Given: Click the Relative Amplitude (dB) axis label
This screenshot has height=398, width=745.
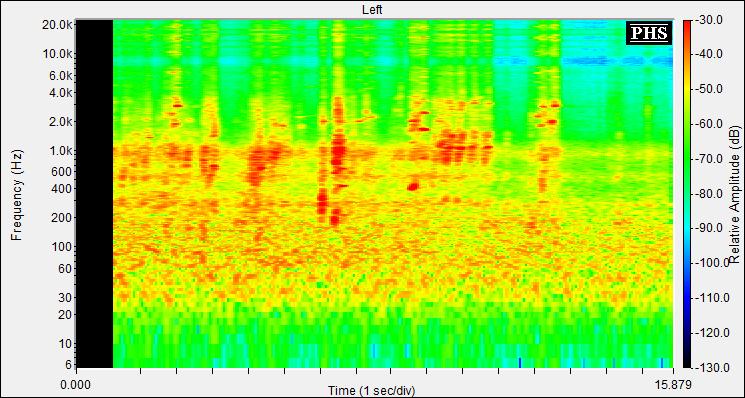Looking at the screenshot, I should [735, 194].
